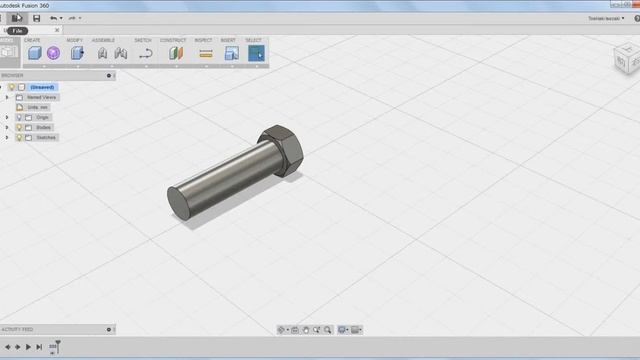
Task: Activate the Select tool
Action: tap(256, 53)
